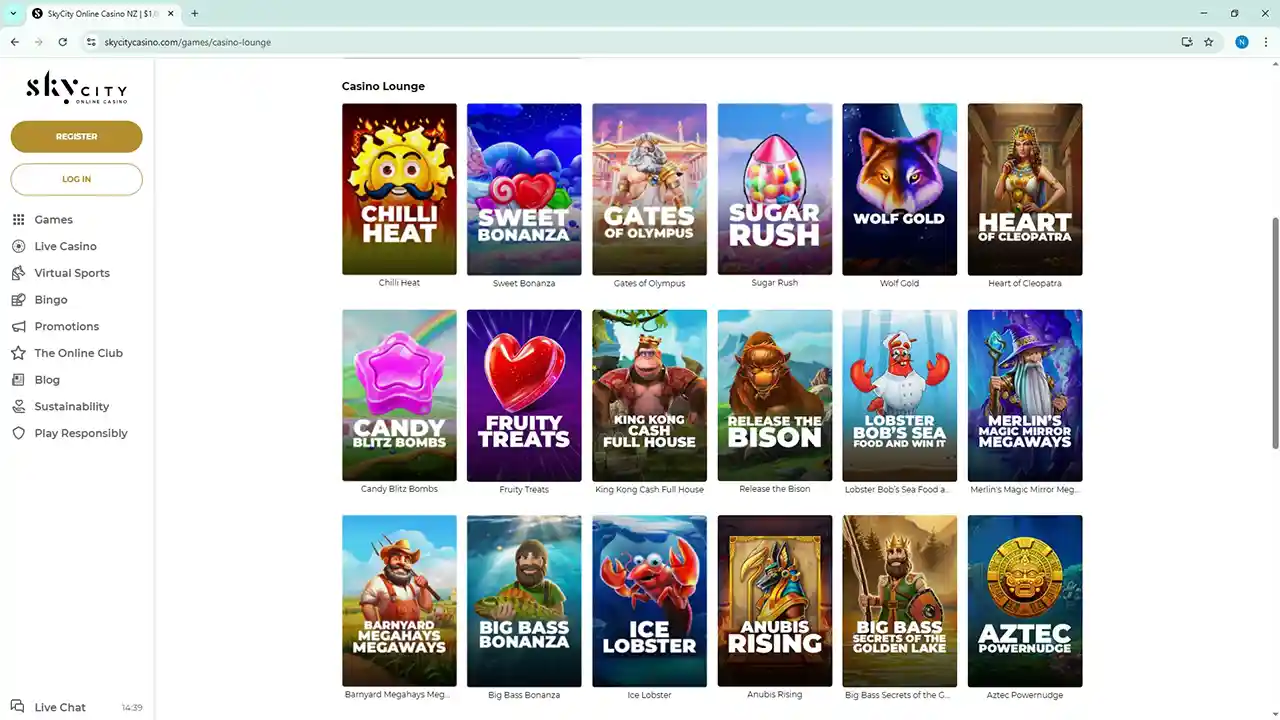The image size is (1280, 720).
Task: Expand the browser tab search dropdown
Action: coord(13,13)
